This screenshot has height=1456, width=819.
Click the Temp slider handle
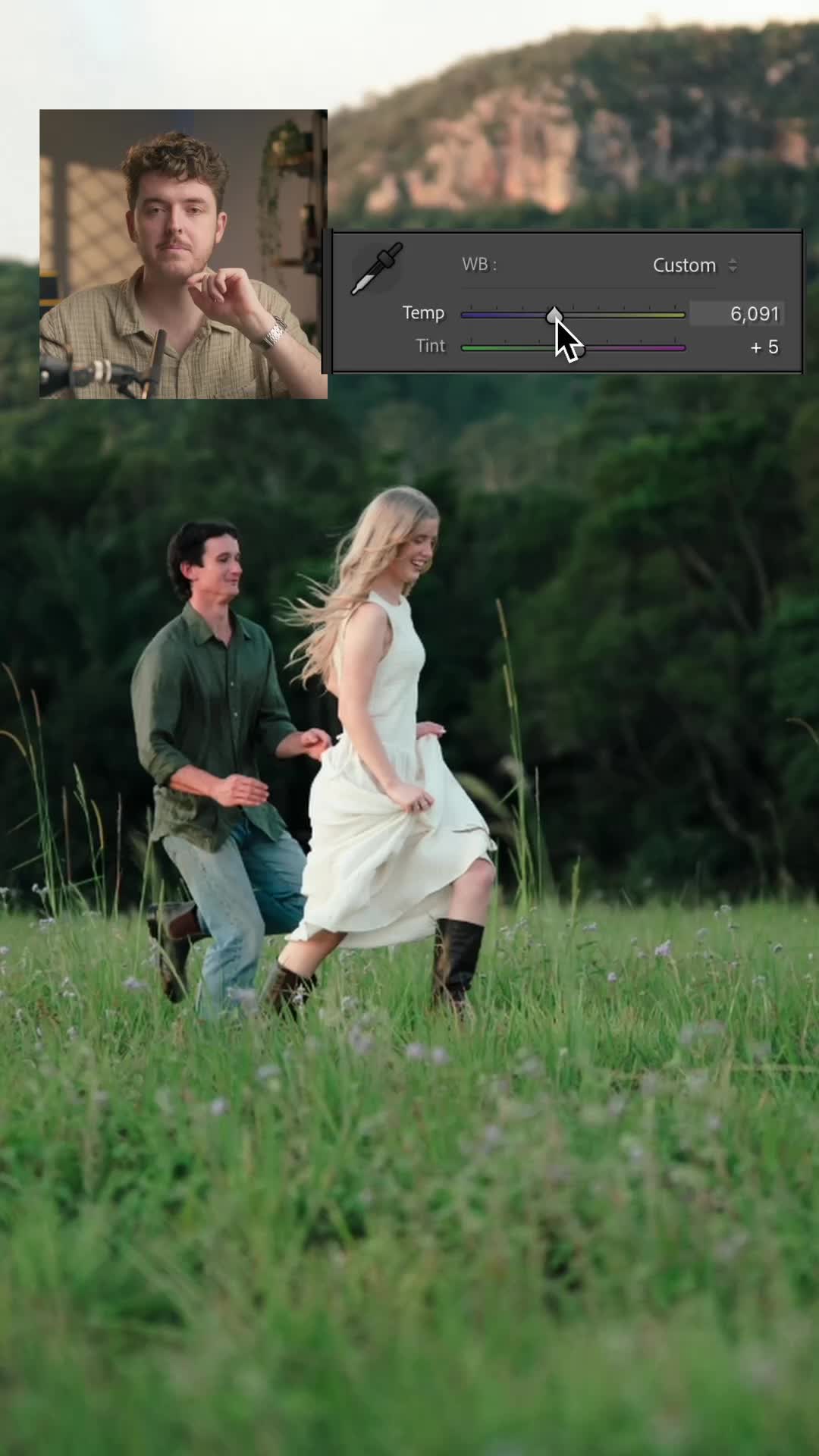[555, 315]
